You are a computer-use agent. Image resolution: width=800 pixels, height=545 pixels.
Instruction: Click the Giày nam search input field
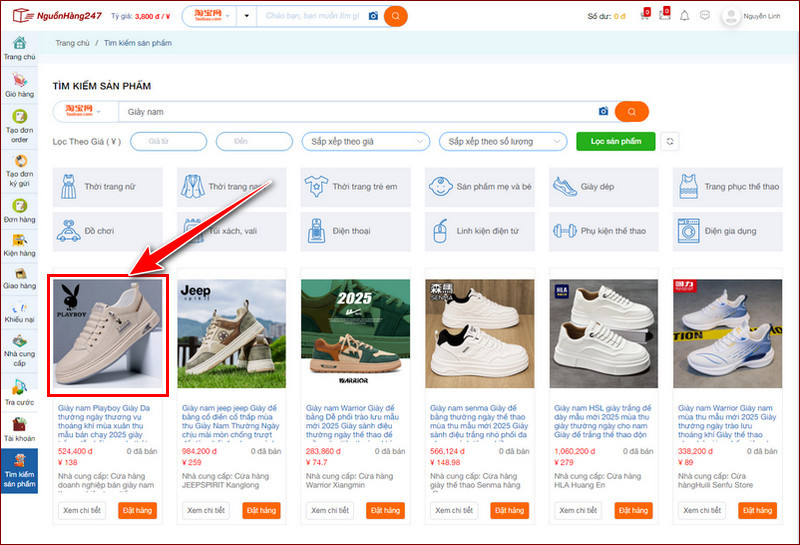click(x=355, y=111)
